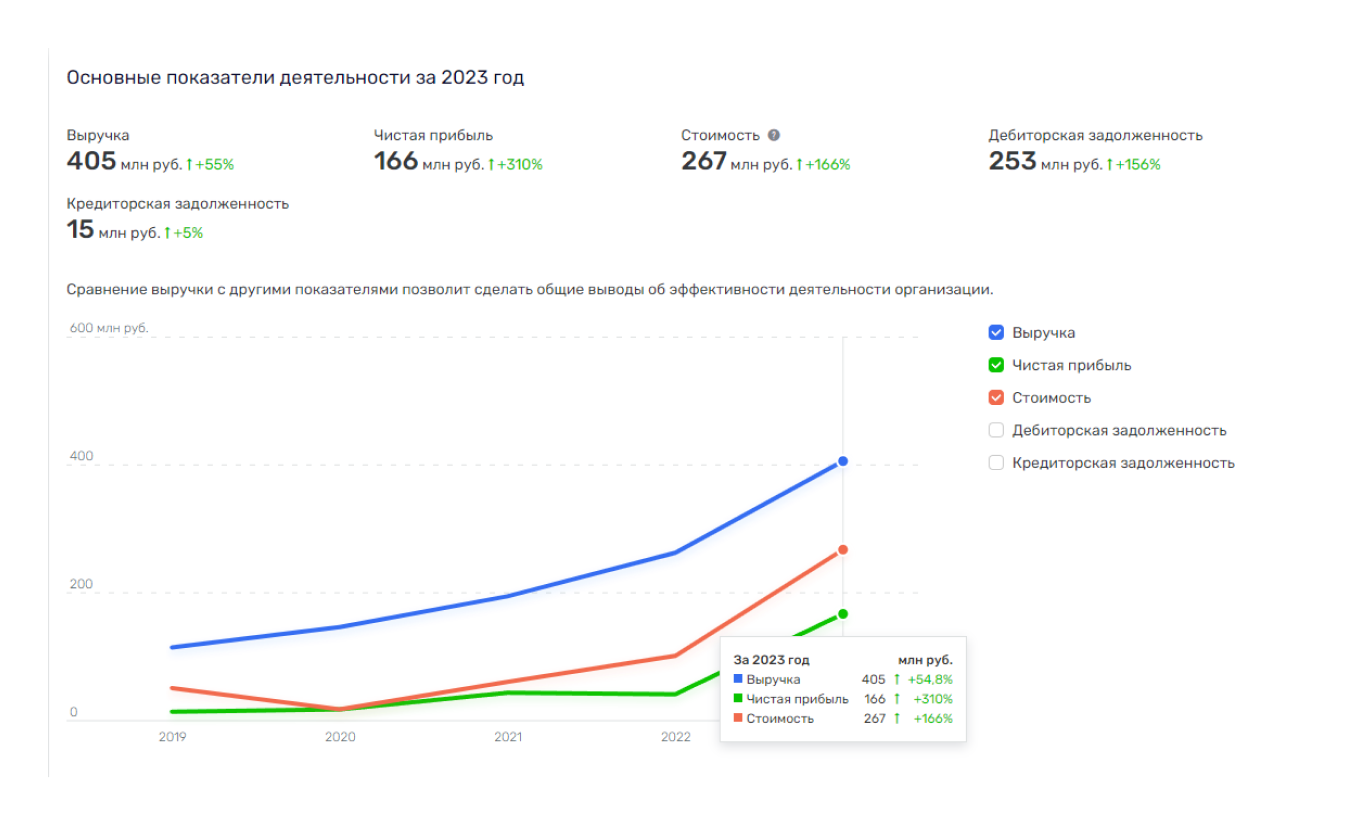
Task: Enable the Кредиторская задолженность checkbox
Action: click(x=996, y=463)
